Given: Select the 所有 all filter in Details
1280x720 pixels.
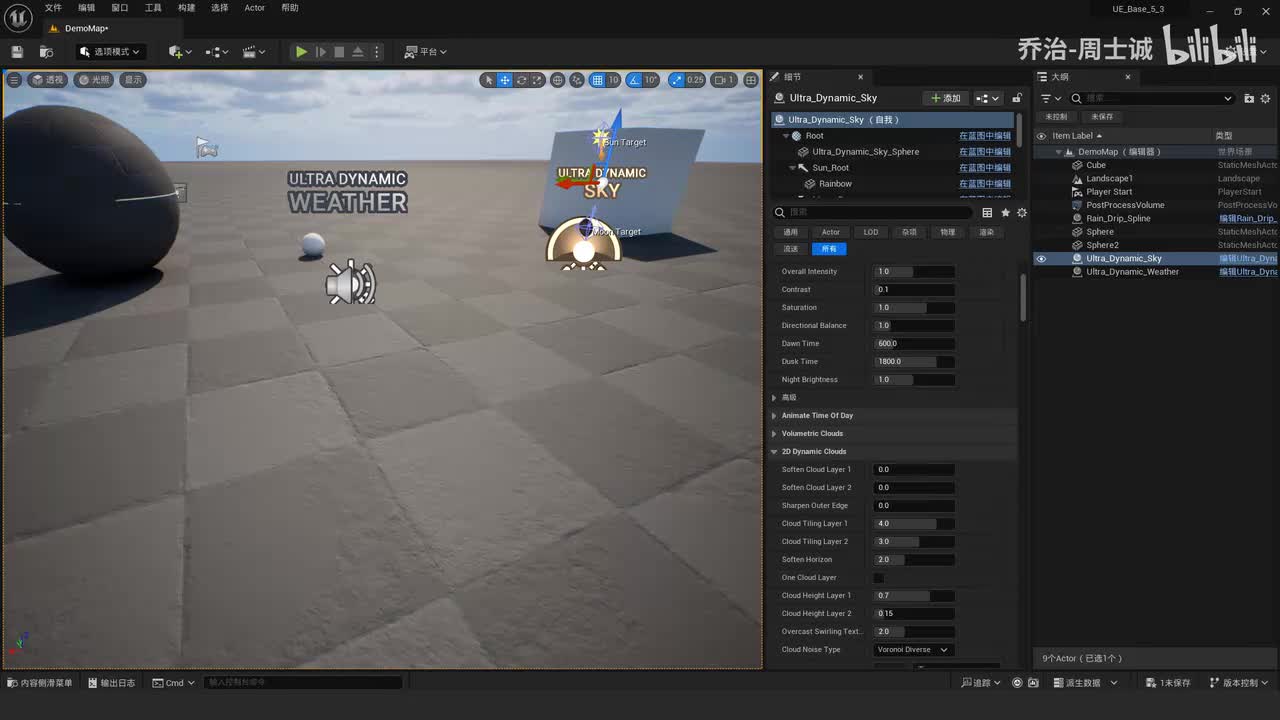Looking at the screenshot, I should coord(829,249).
